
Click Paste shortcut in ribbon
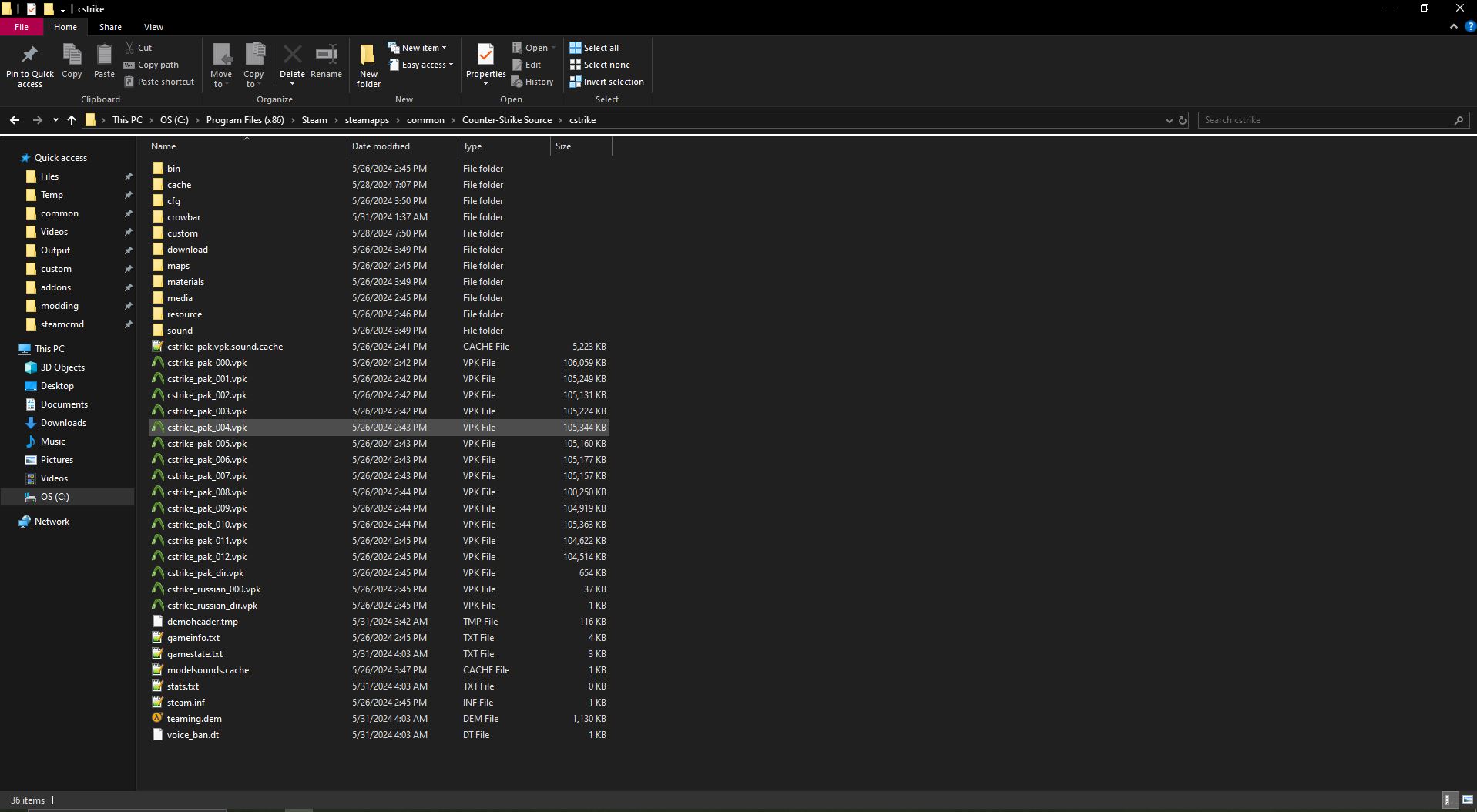159,82
